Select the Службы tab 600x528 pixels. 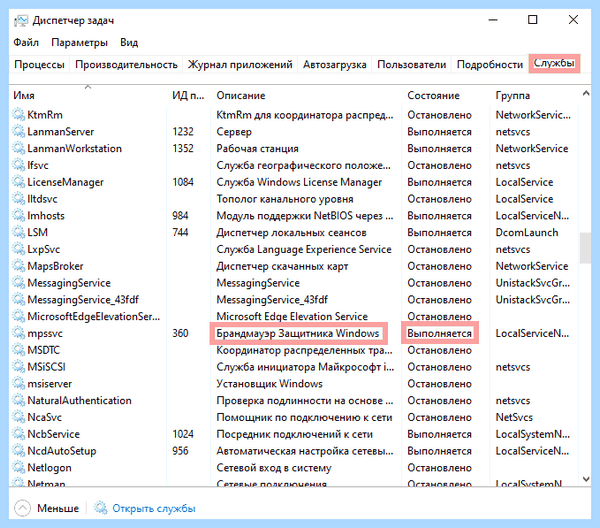(554, 63)
